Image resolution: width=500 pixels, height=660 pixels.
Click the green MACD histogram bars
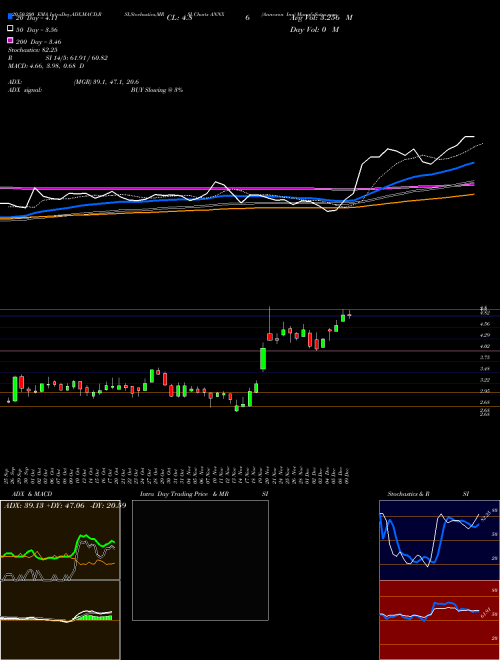coord(94,617)
